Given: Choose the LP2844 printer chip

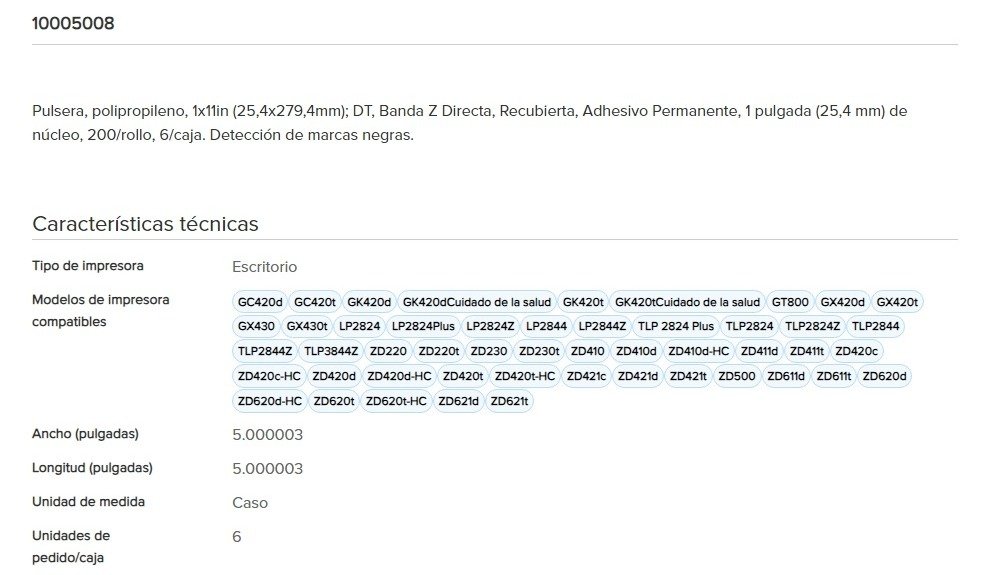Looking at the screenshot, I should click(x=546, y=326).
